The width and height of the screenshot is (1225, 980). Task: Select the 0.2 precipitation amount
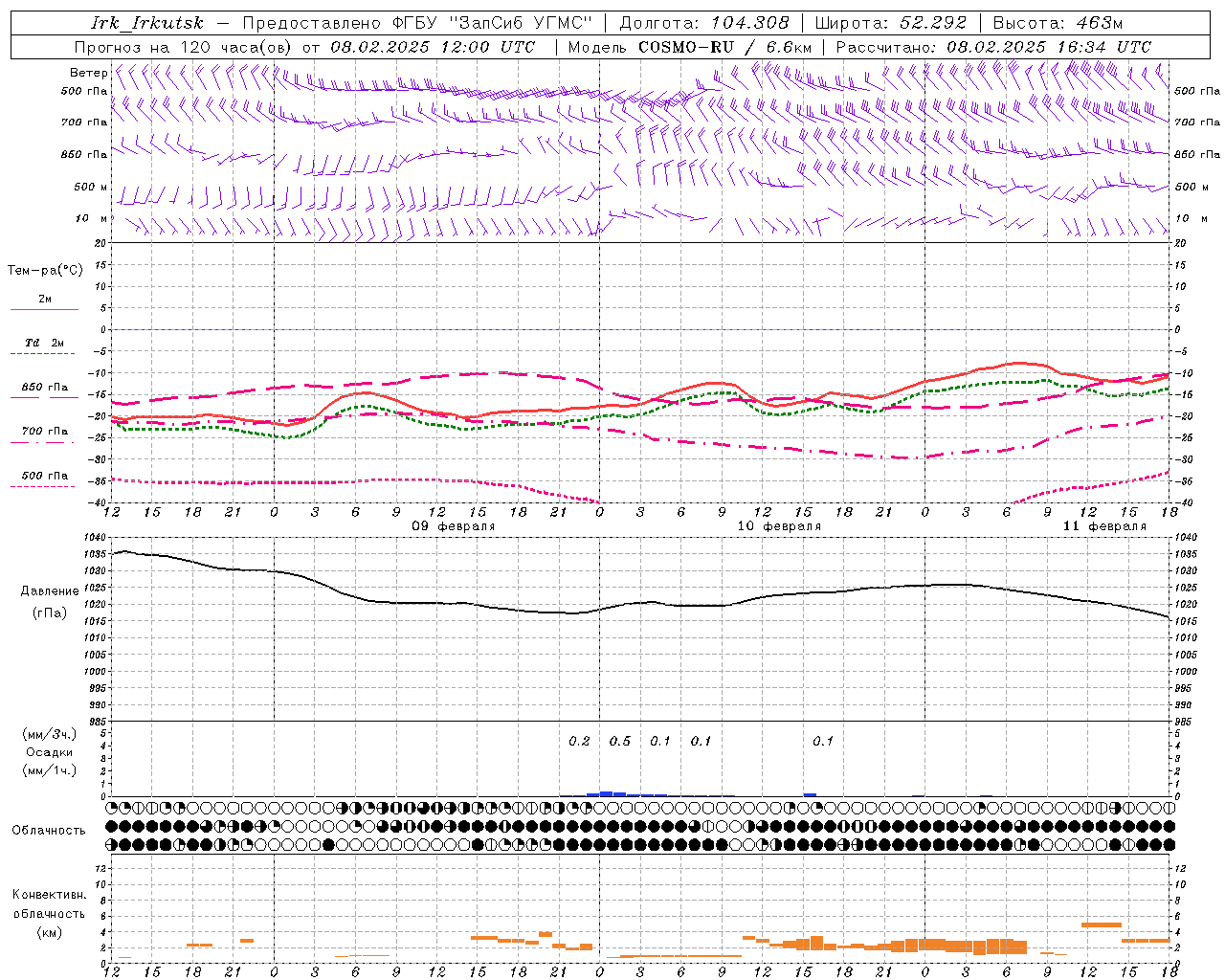[x=580, y=742]
